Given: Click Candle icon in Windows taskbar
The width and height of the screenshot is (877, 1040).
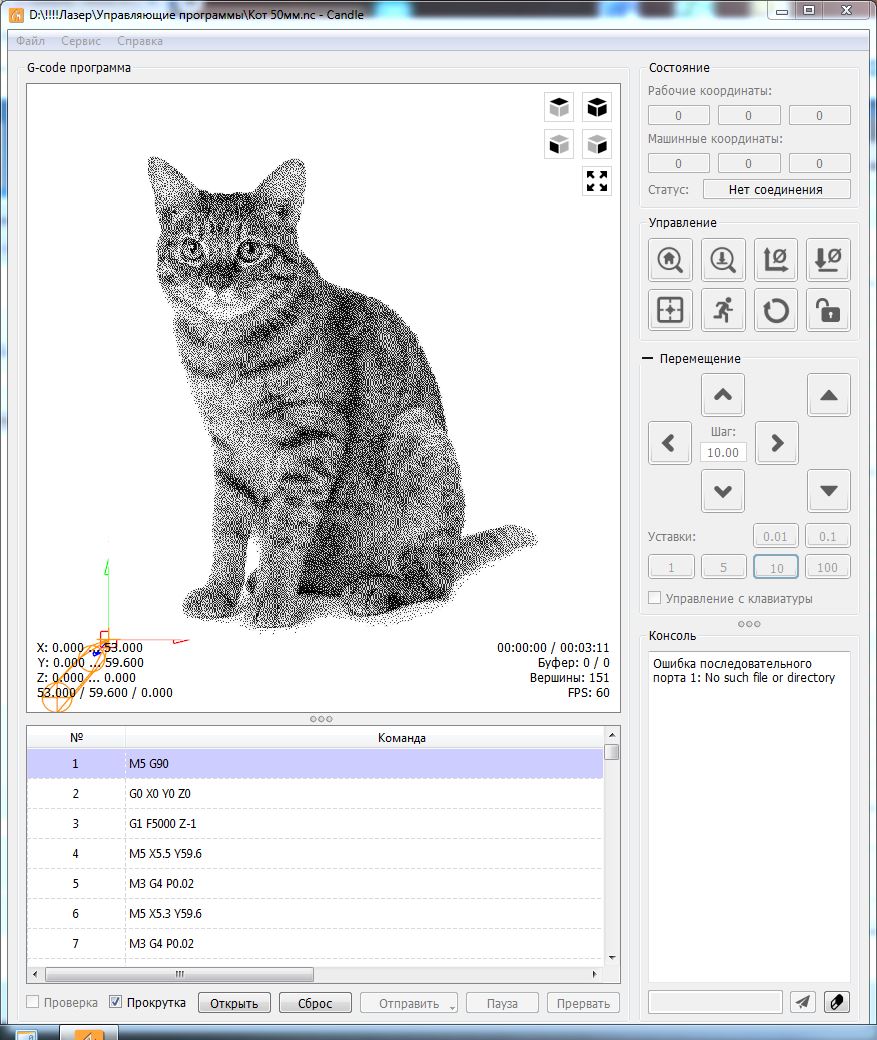Looking at the screenshot, I should tap(89, 1033).
